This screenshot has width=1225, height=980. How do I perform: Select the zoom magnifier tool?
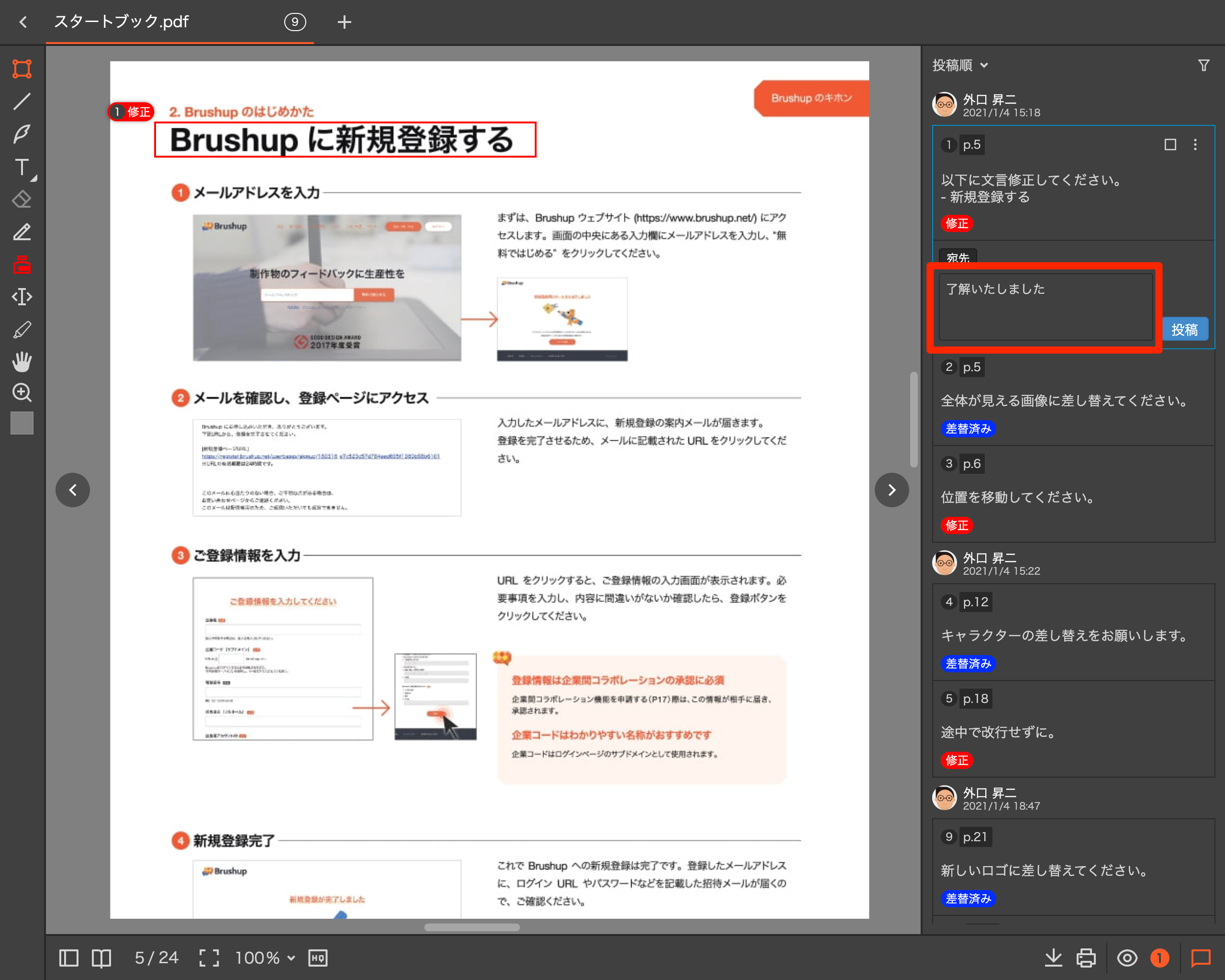[22, 392]
